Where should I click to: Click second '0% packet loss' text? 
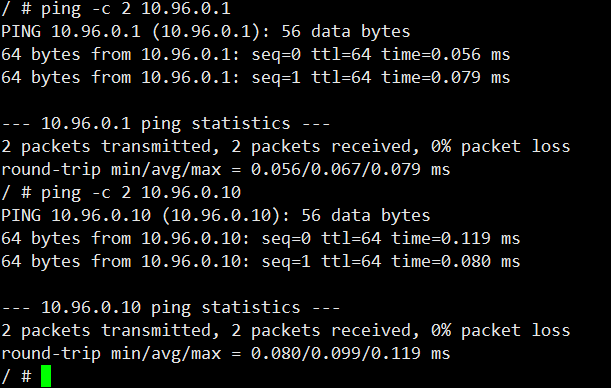(500, 330)
